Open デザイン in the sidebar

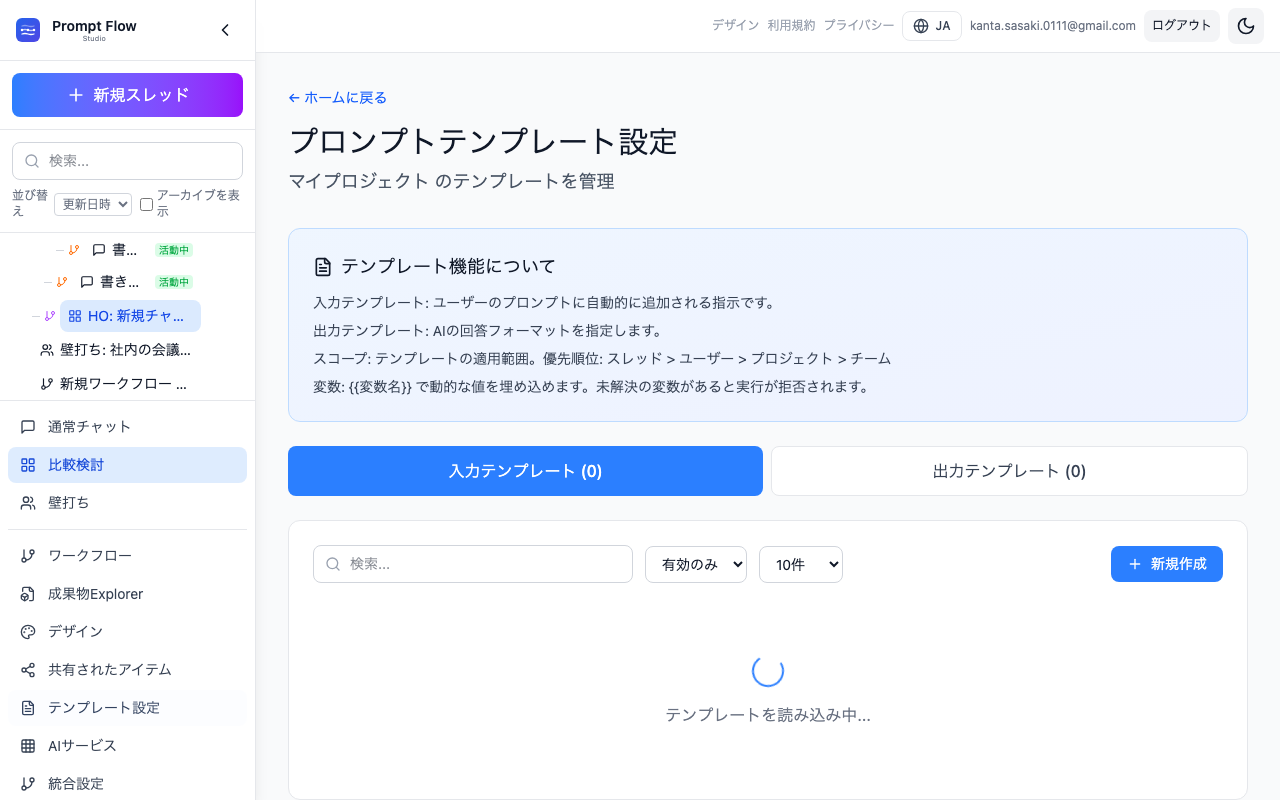point(127,632)
